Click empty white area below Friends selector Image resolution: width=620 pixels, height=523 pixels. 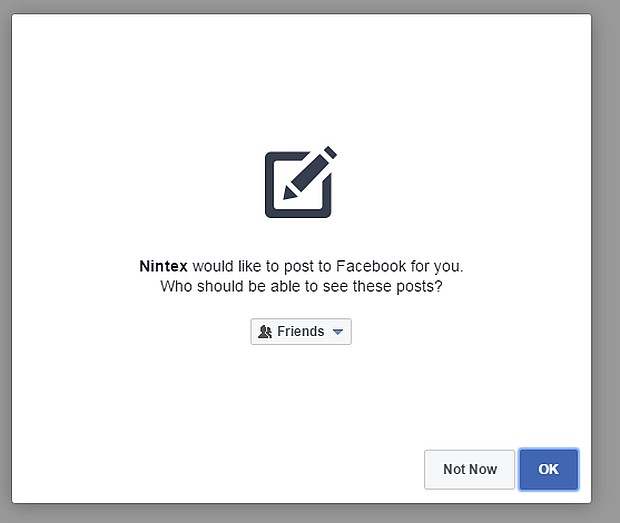click(x=300, y=400)
